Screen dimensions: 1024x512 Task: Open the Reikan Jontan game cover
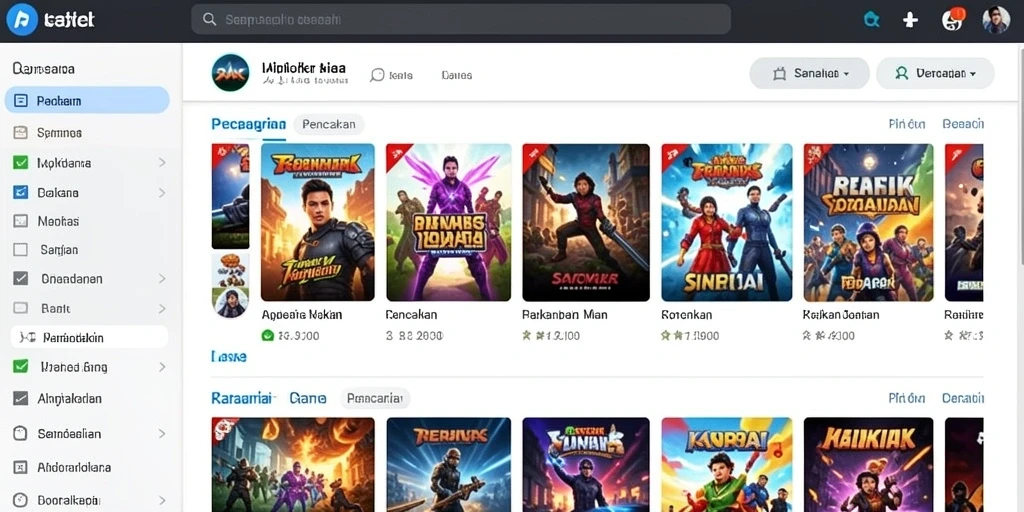coord(868,223)
